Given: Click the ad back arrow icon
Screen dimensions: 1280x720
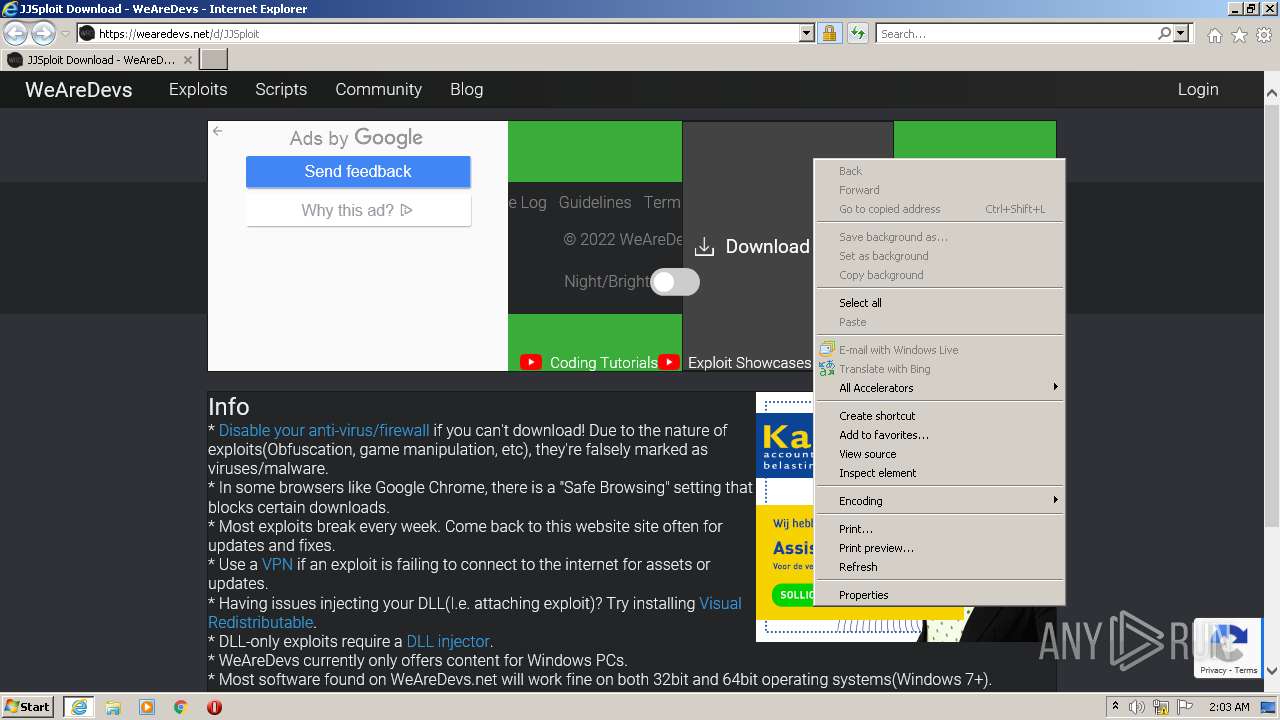Looking at the screenshot, I should tap(217, 131).
